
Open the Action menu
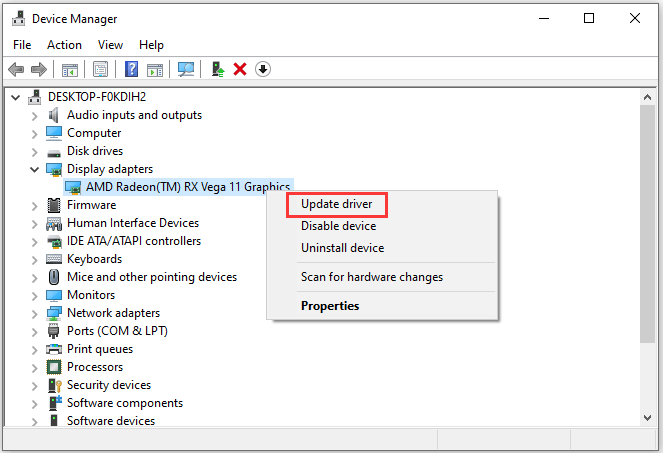[x=64, y=45]
